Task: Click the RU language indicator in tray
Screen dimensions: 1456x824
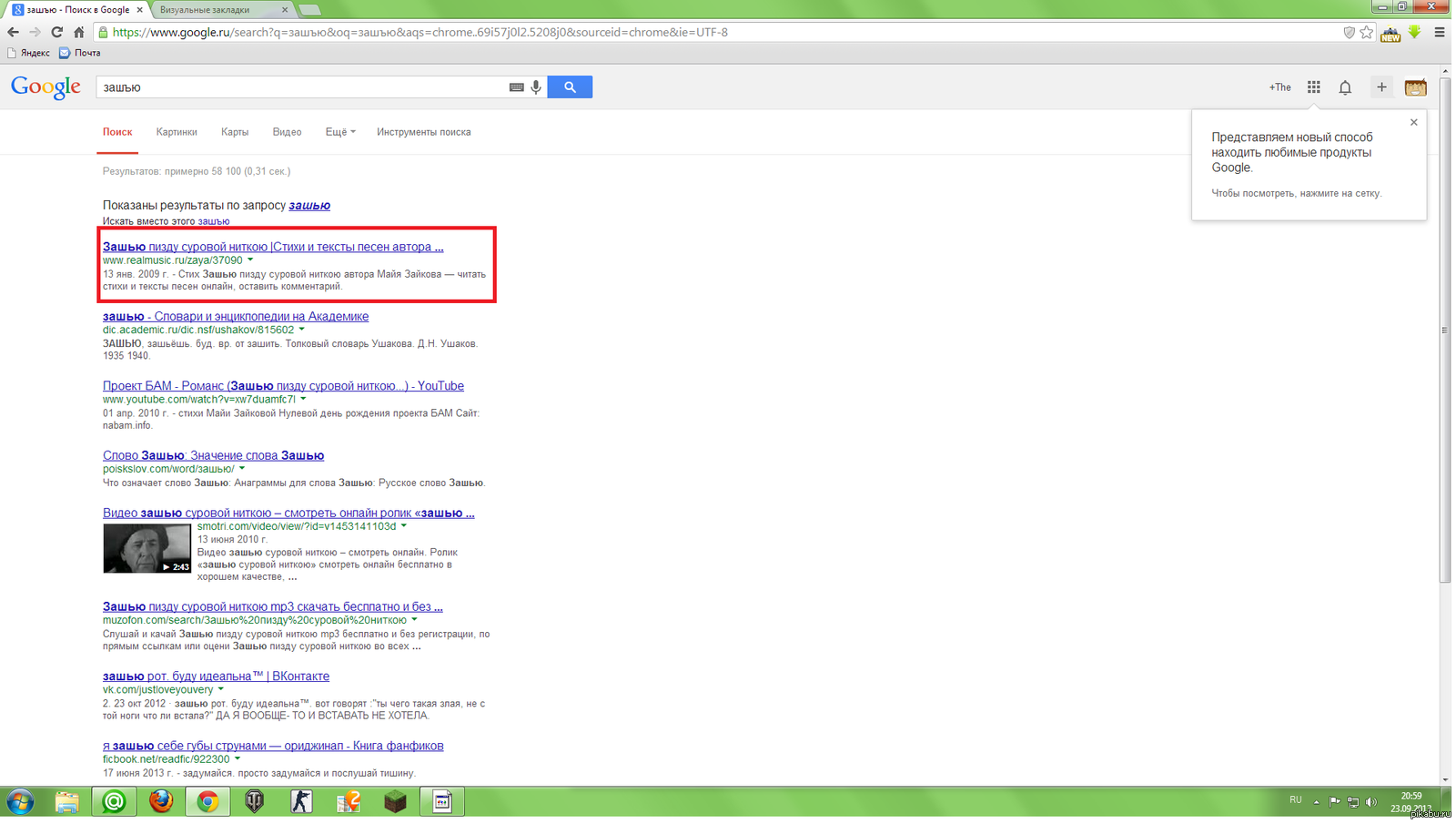Action: click(x=1296, y=799)
